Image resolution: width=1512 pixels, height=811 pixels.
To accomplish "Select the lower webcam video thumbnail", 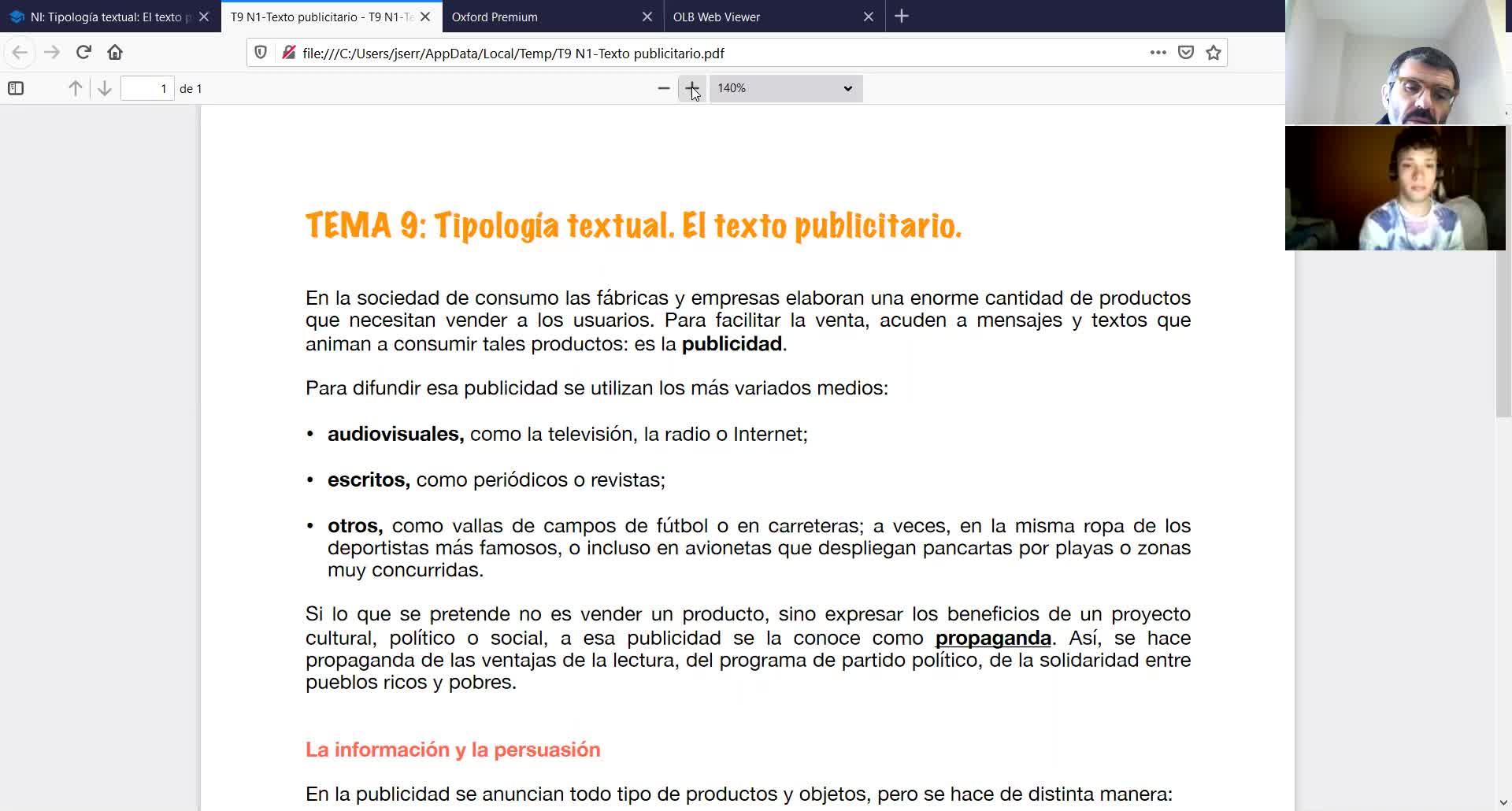I will click(x=1395, y=188).
